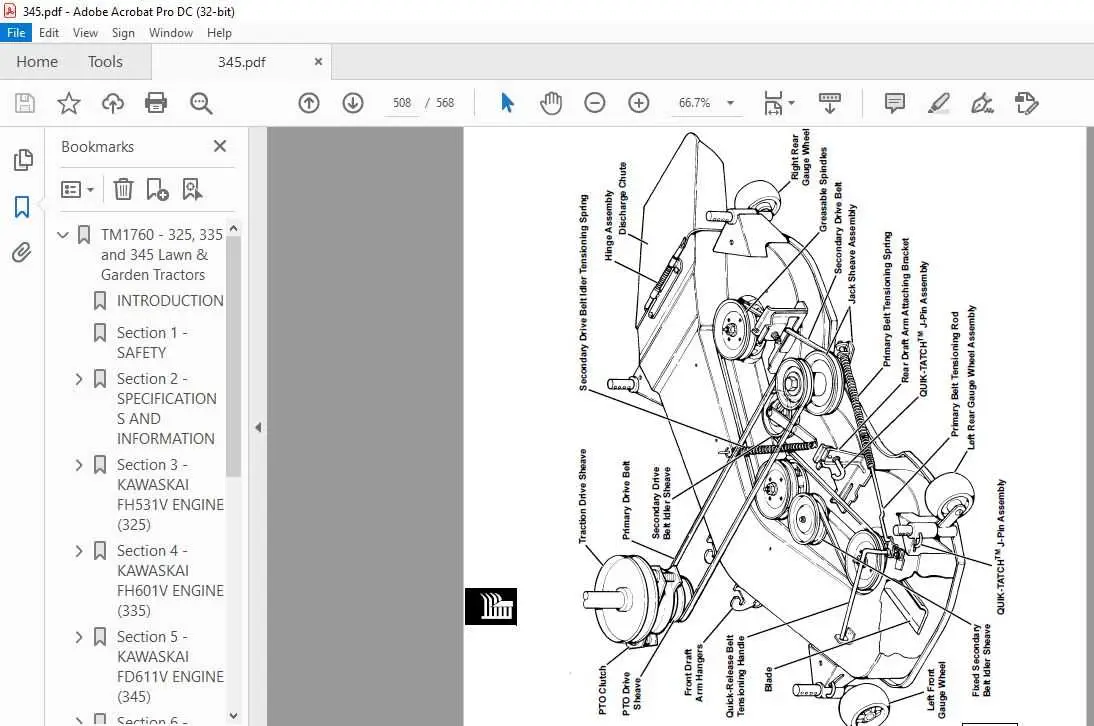Open the Window menu
Image resolution: width=1094 pixels, height=726 pixels.
(171, 33)
